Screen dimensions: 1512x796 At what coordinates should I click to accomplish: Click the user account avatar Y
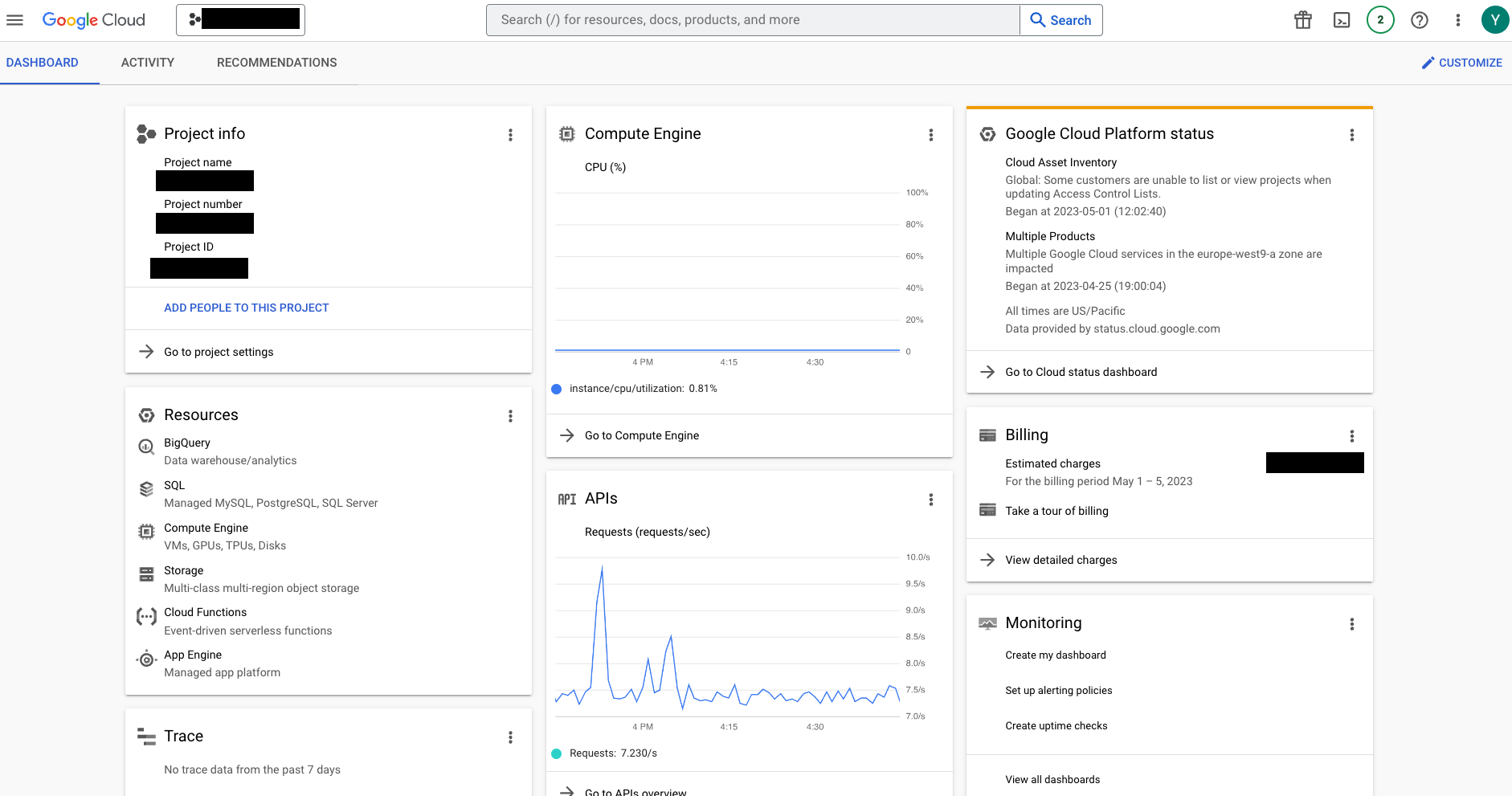[x=1494, y=20]
